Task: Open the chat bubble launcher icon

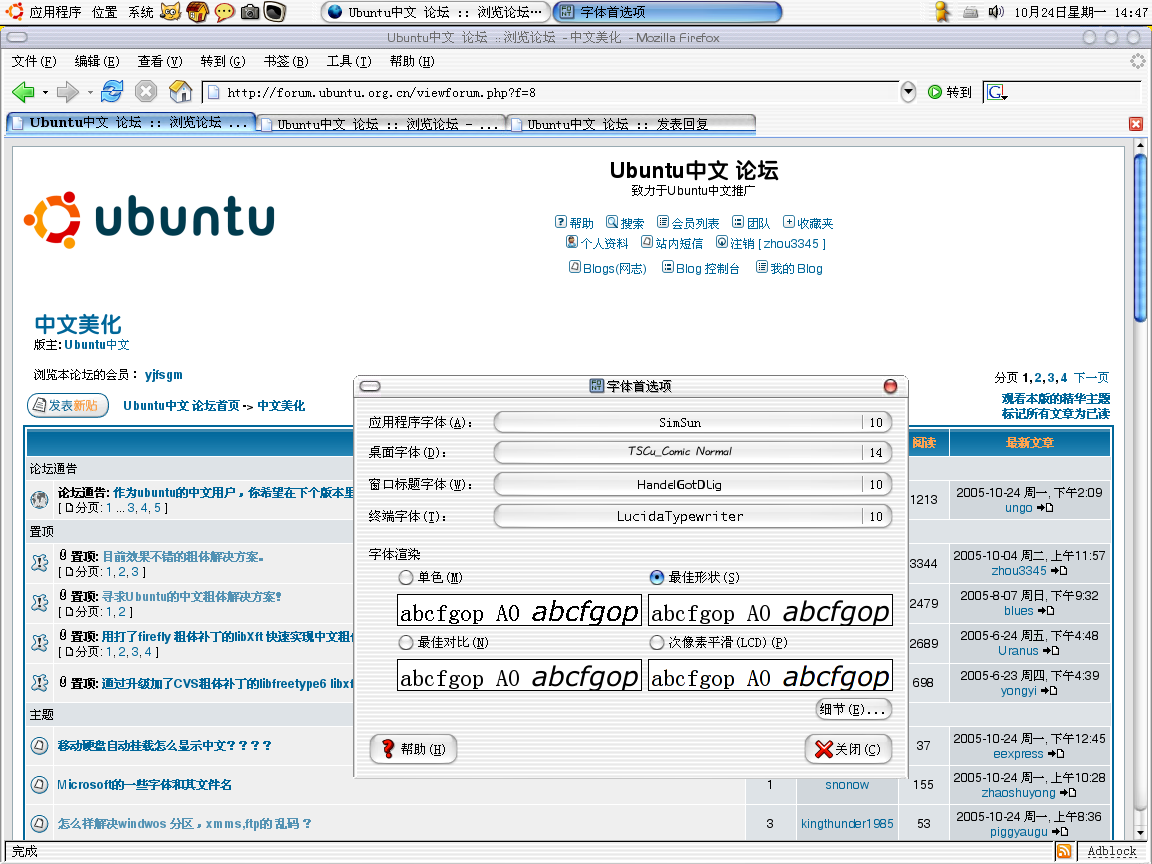Action: (x=224, y=12)
